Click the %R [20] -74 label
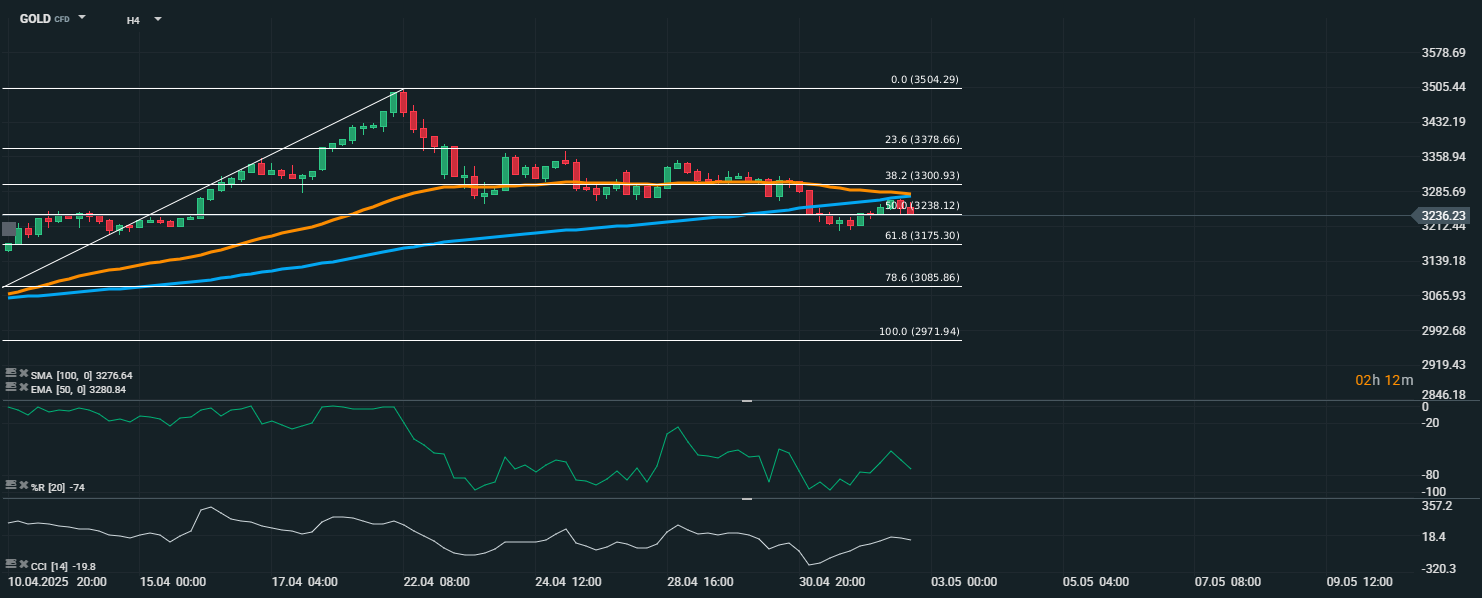This screenshot has width=1482, height=598. tap(58, 487)
